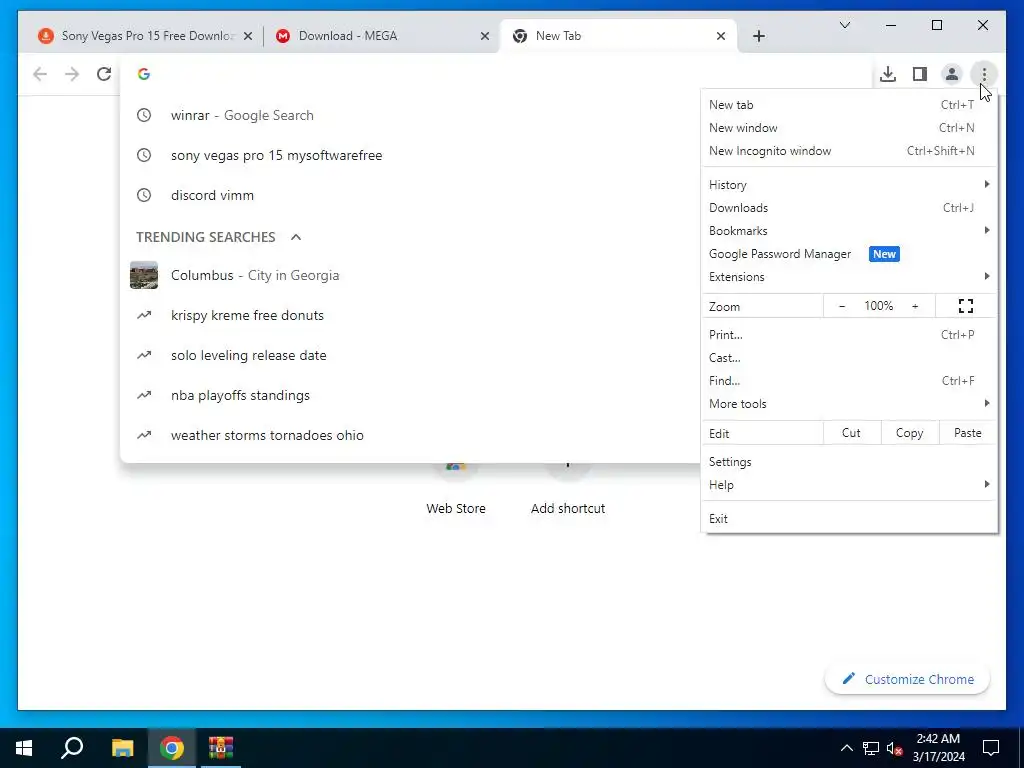Expand the Help submenu
This screenshot has height=768, width=1024.
pyautogui.click(x=849, y=485)
